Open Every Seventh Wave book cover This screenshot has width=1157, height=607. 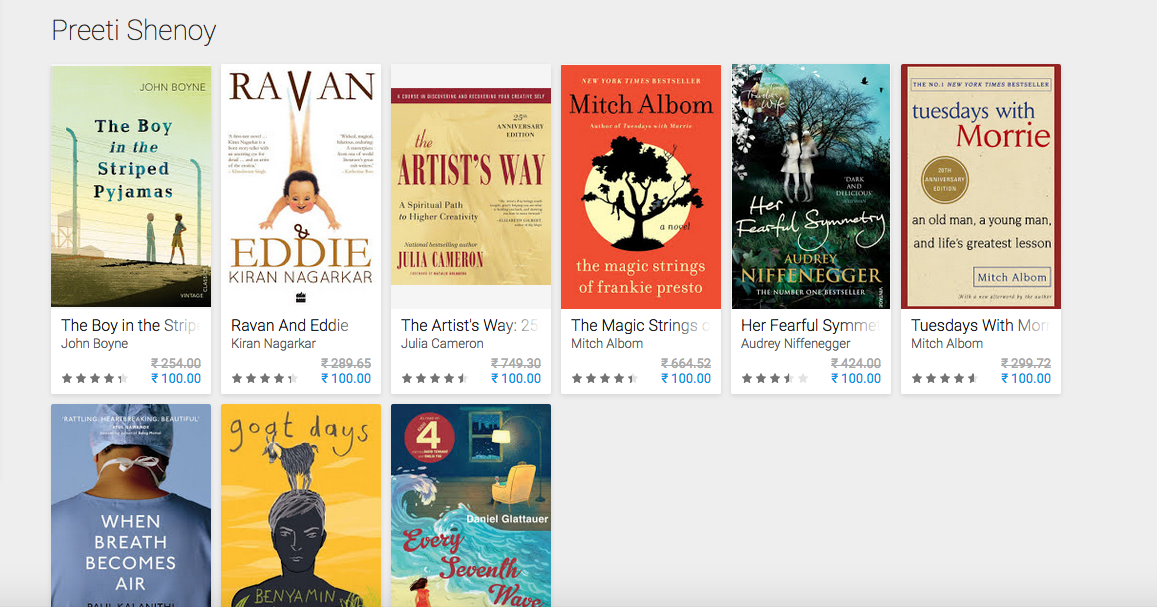tap(471, 505)
